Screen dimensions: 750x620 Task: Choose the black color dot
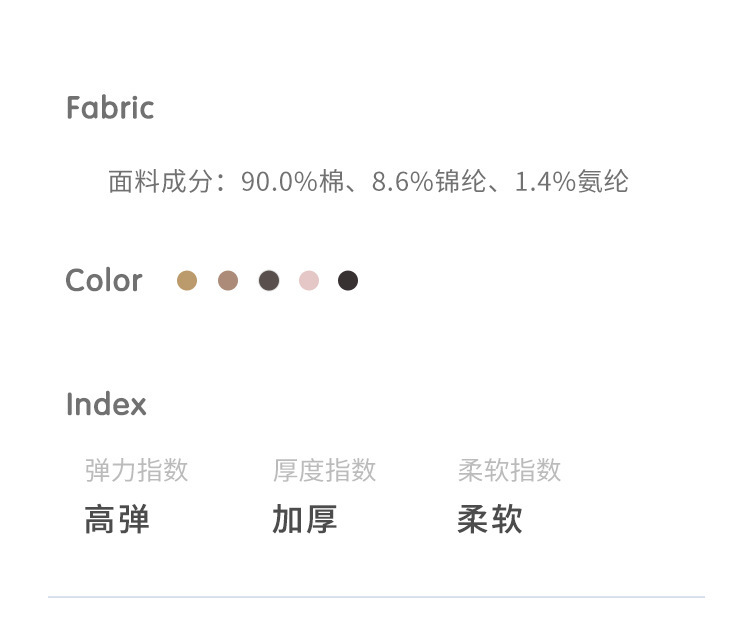[348, 281]
